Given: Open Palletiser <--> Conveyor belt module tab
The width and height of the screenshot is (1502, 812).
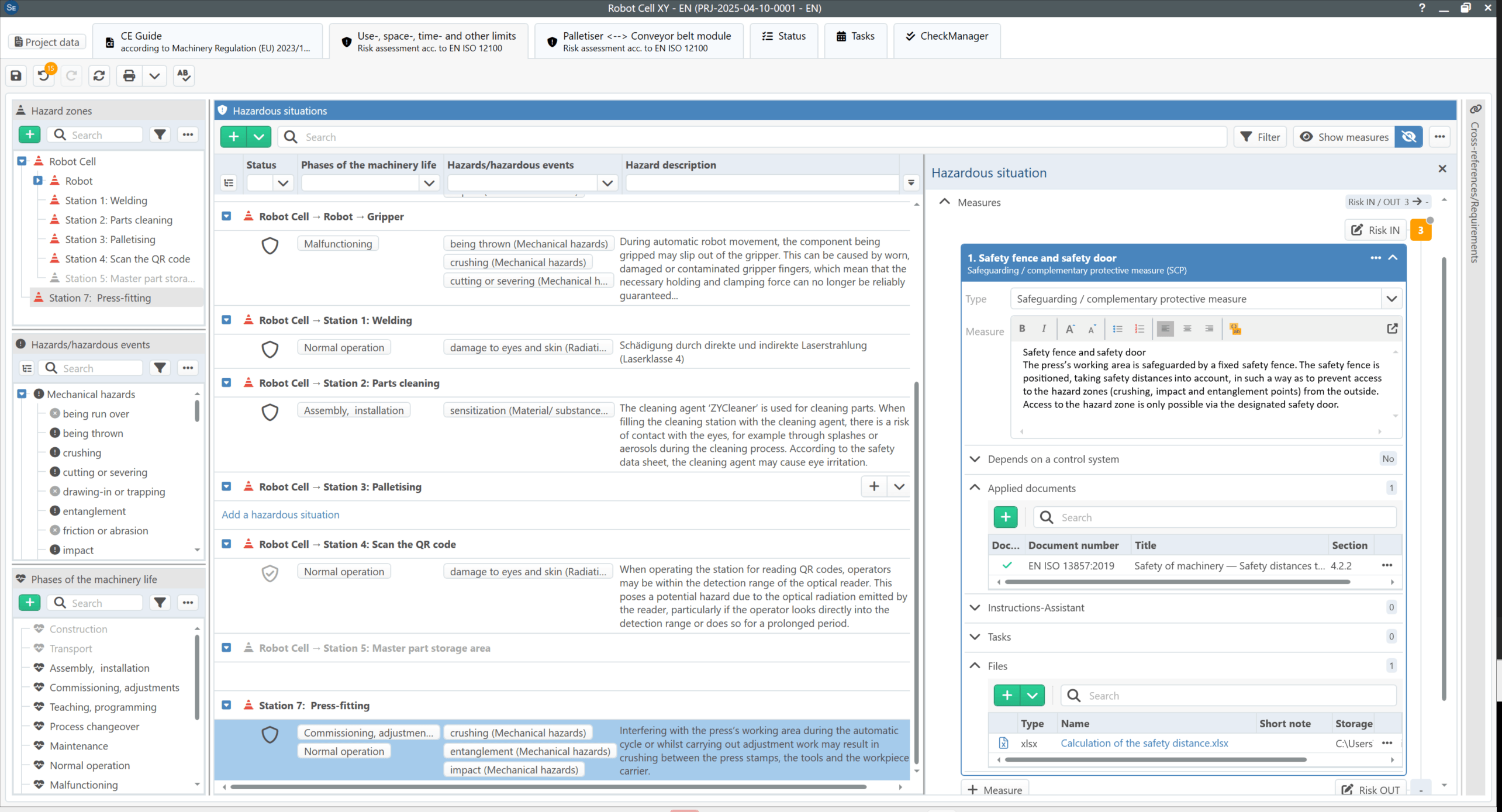Looking at the screenshot, I should [x=639, y=42].
